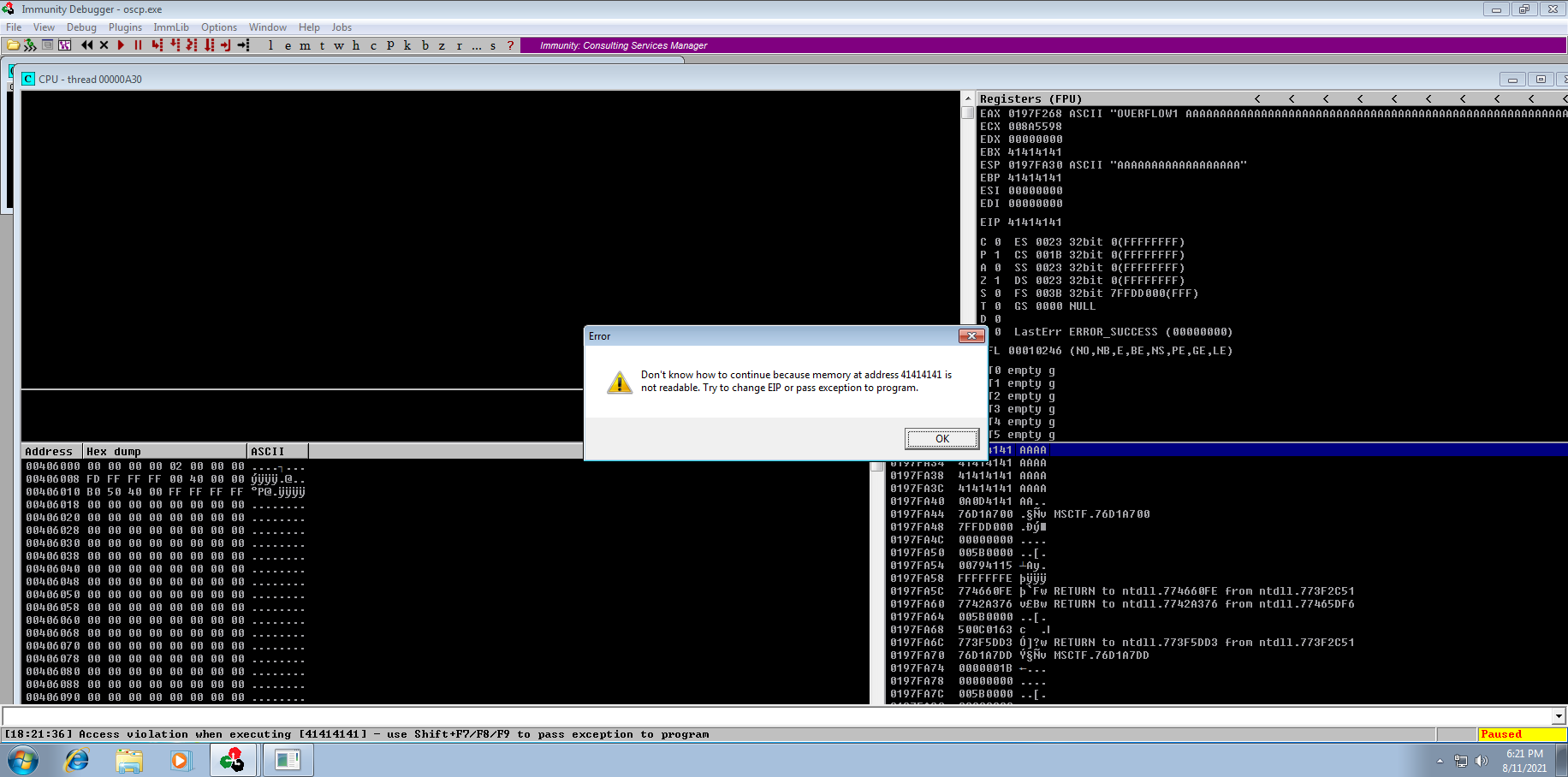Open the Windows Start menu
This screenshot has width=1568, height=777.
(x=22, y=760)
